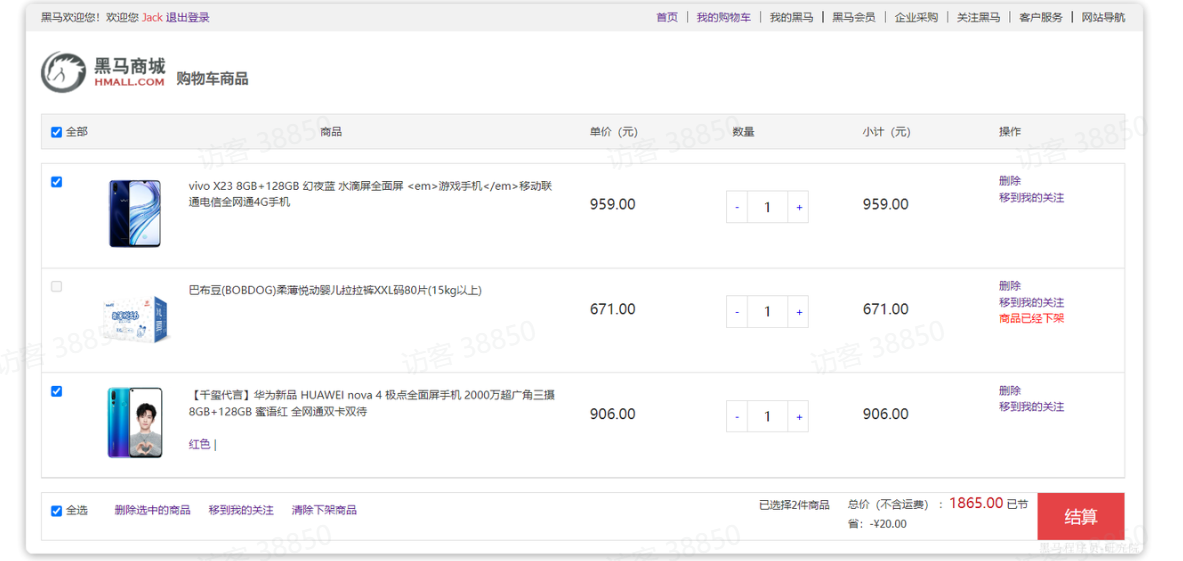Click the 671.00 subtotal value

point(886,309)
